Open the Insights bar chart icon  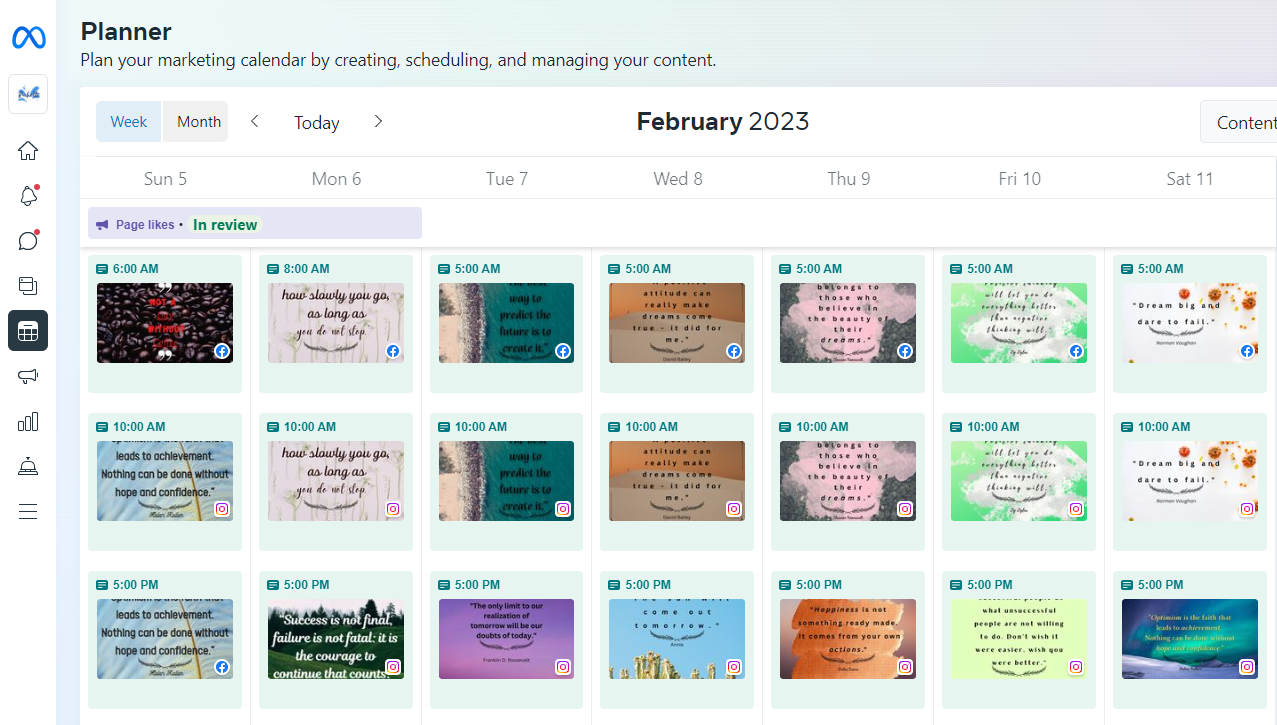coord(28,422)
